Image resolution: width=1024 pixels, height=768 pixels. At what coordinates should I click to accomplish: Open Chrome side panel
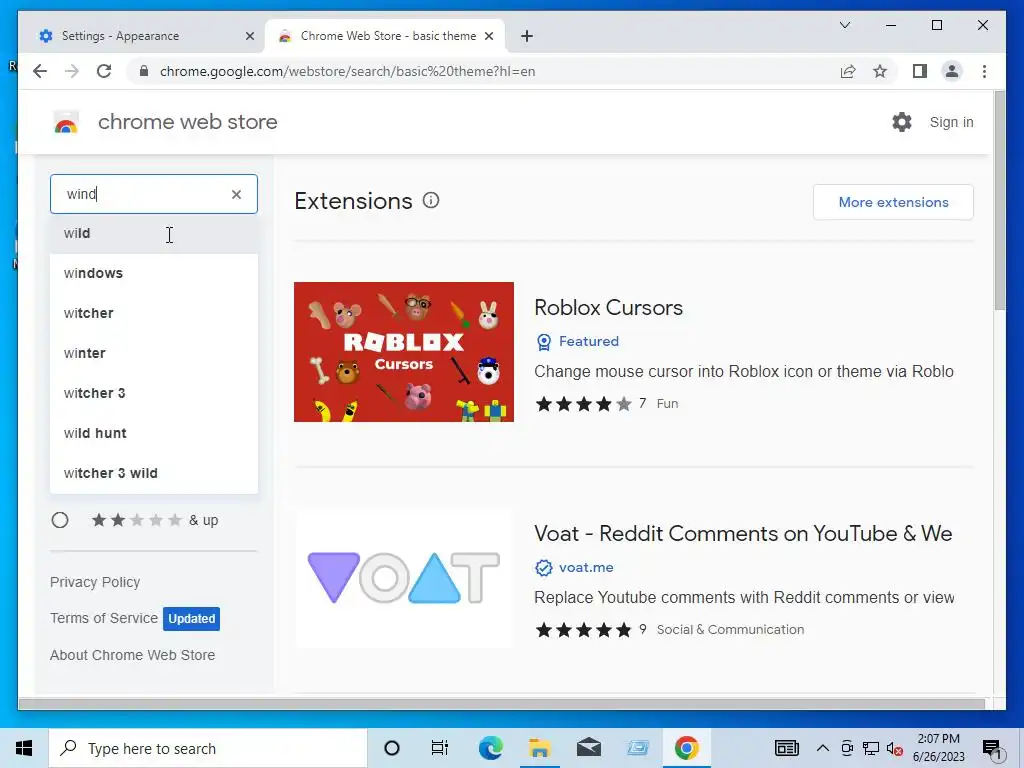[920, 71]
